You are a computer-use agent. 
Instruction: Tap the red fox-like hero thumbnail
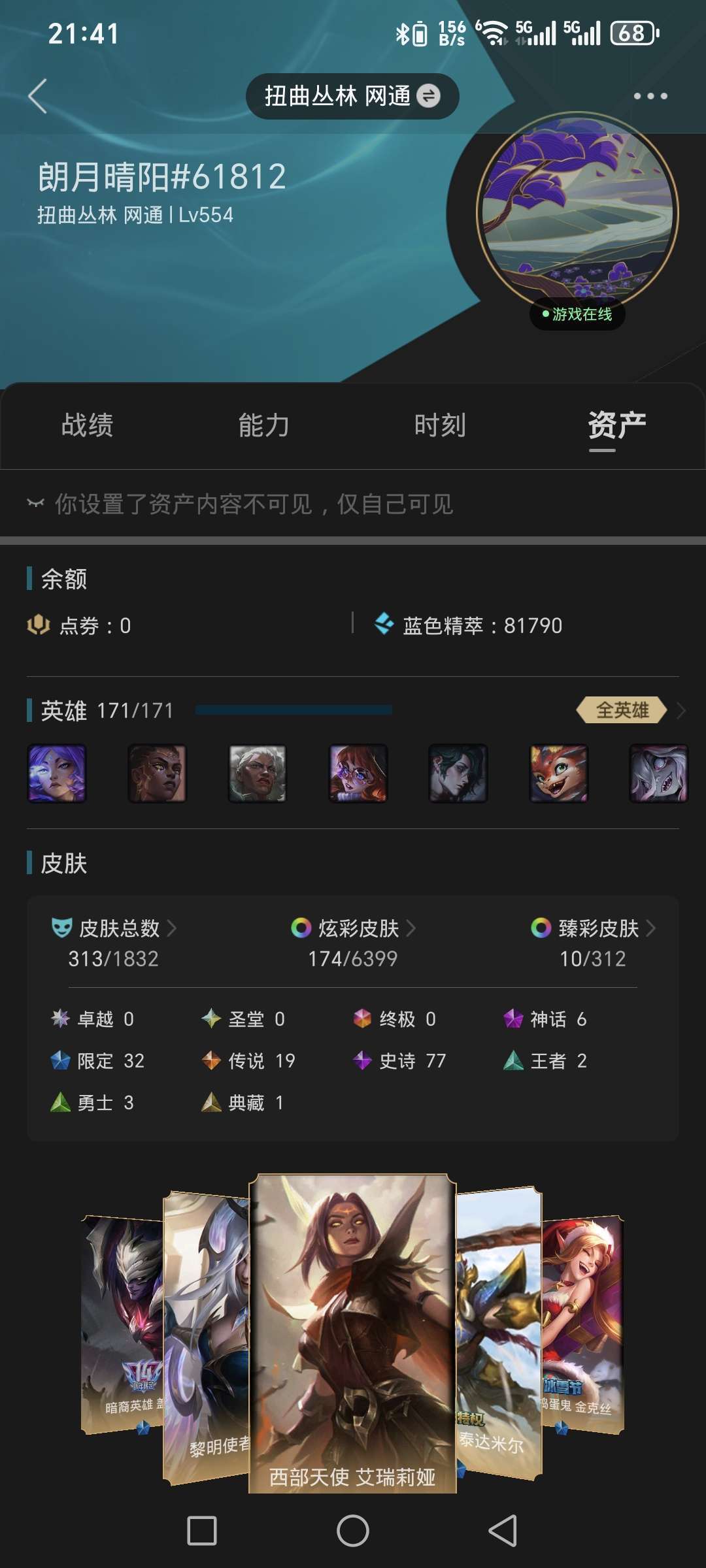[x=559, y=774]
